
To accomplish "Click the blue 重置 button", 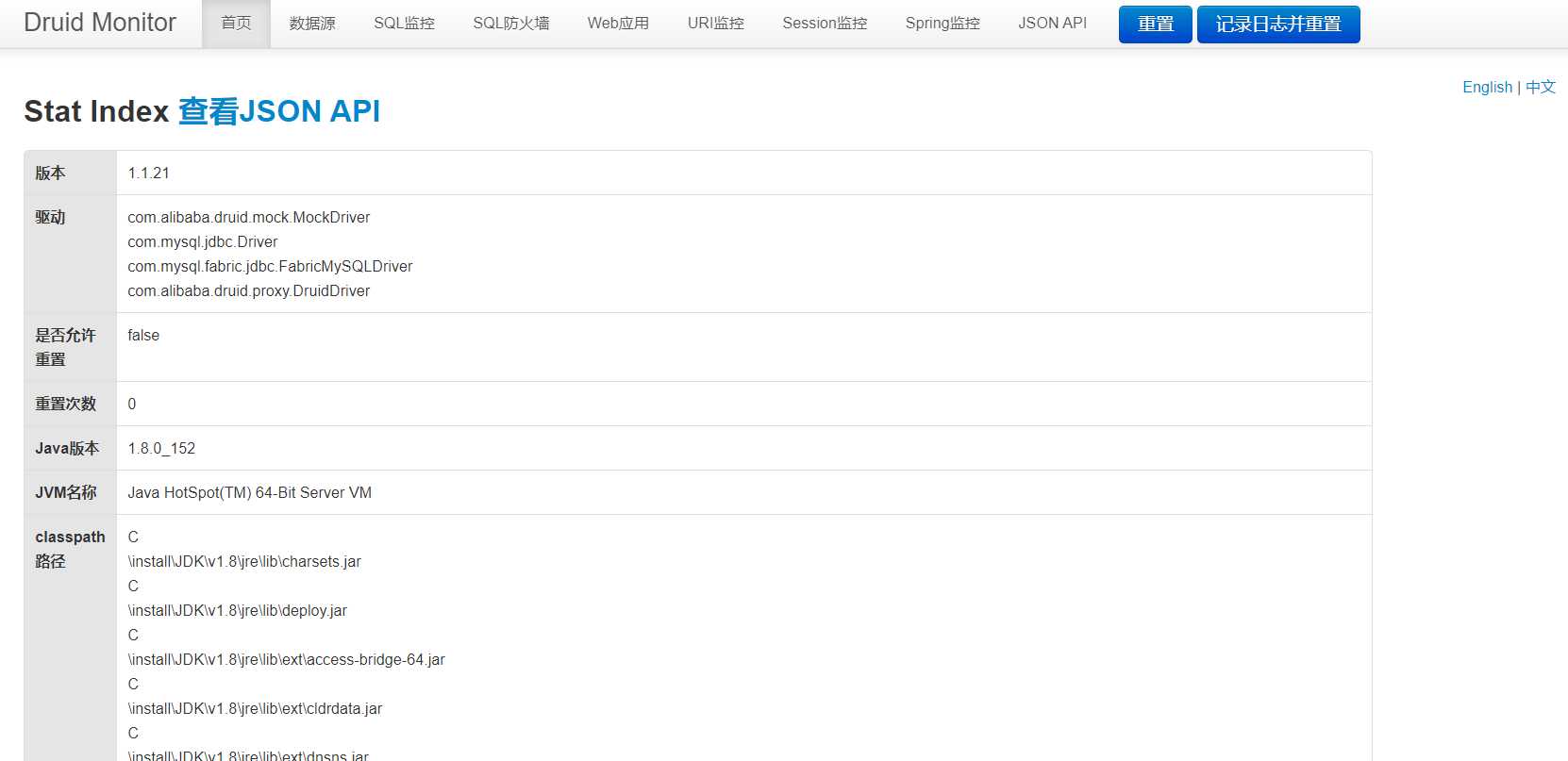I will 1156,25.
